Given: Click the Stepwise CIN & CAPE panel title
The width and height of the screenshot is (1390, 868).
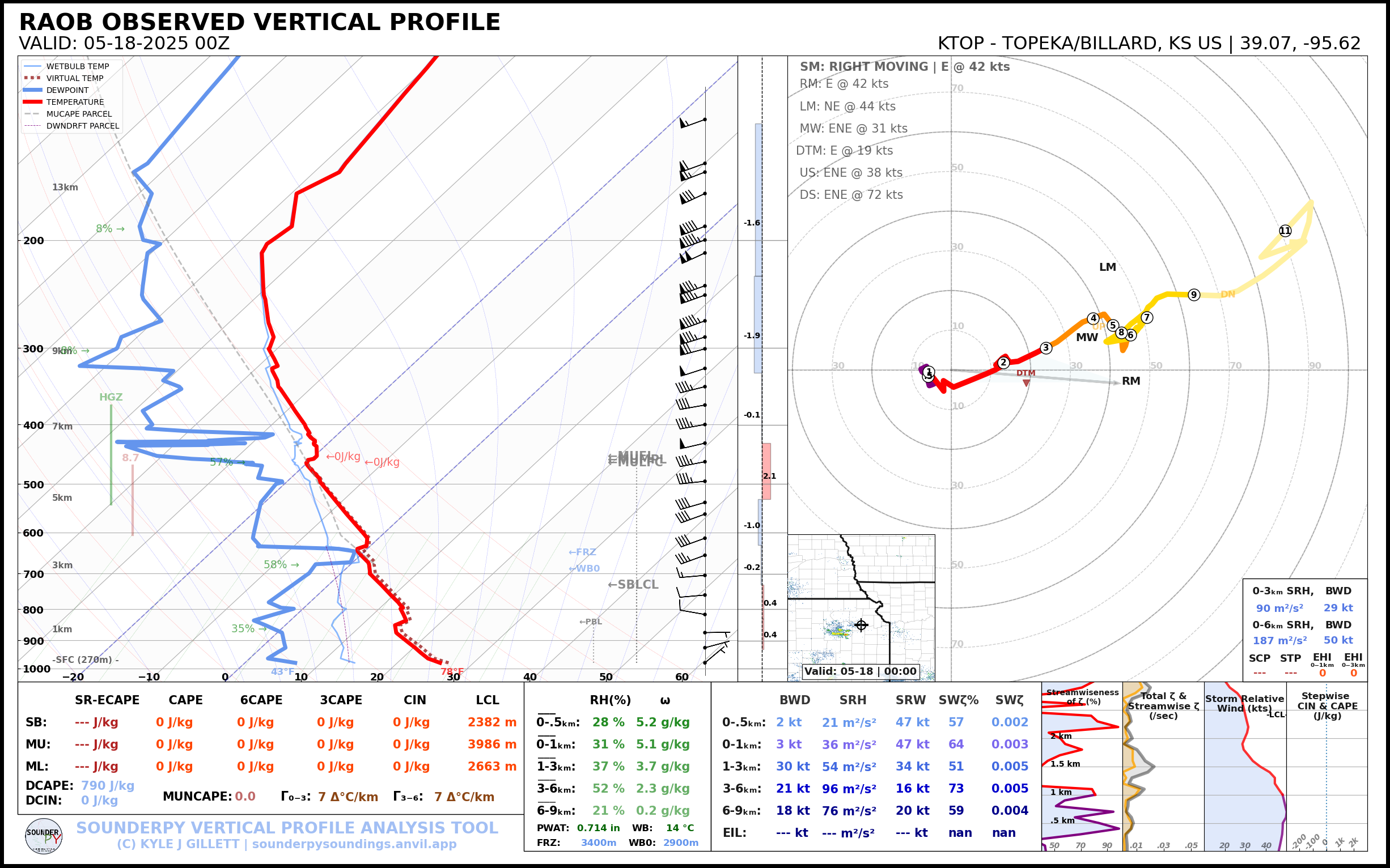Looking at the screenshot, I should point(1327,705).
